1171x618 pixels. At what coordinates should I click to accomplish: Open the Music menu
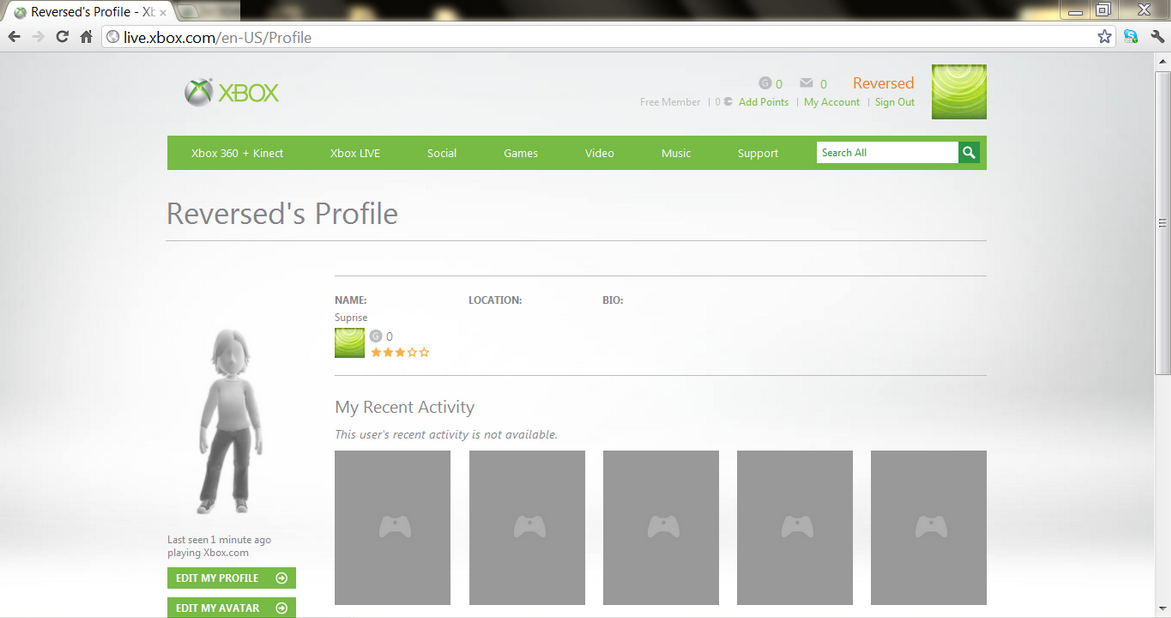pyautogui.click(x=676, y=153)
